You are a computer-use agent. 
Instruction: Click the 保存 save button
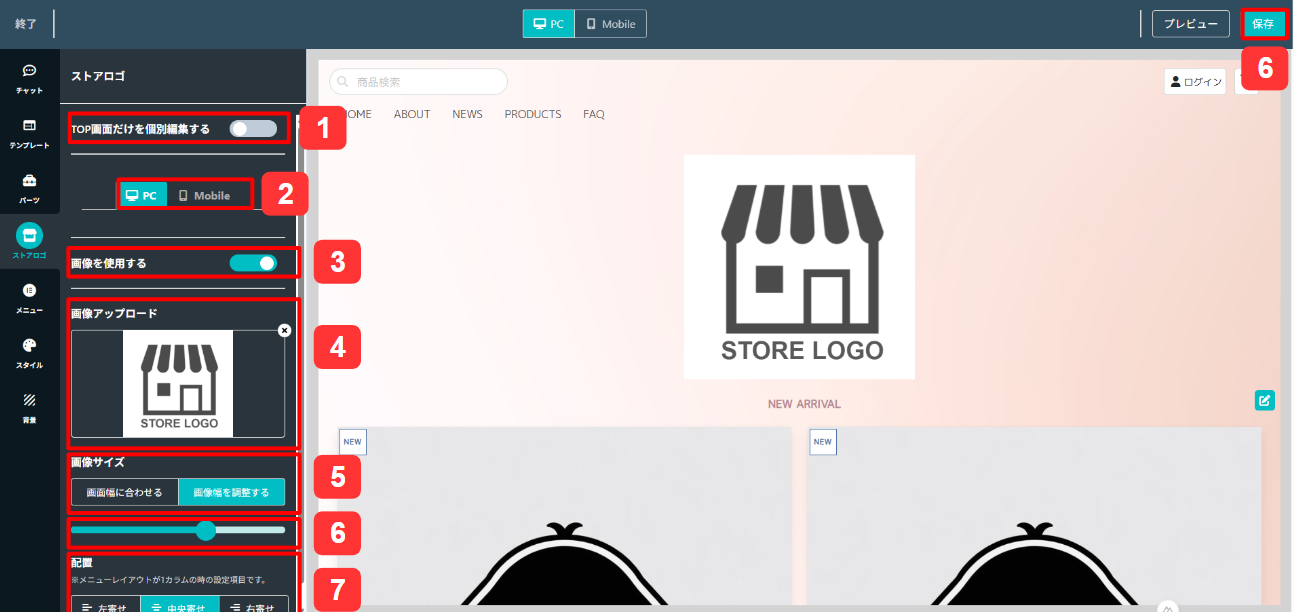[1263, 24]
